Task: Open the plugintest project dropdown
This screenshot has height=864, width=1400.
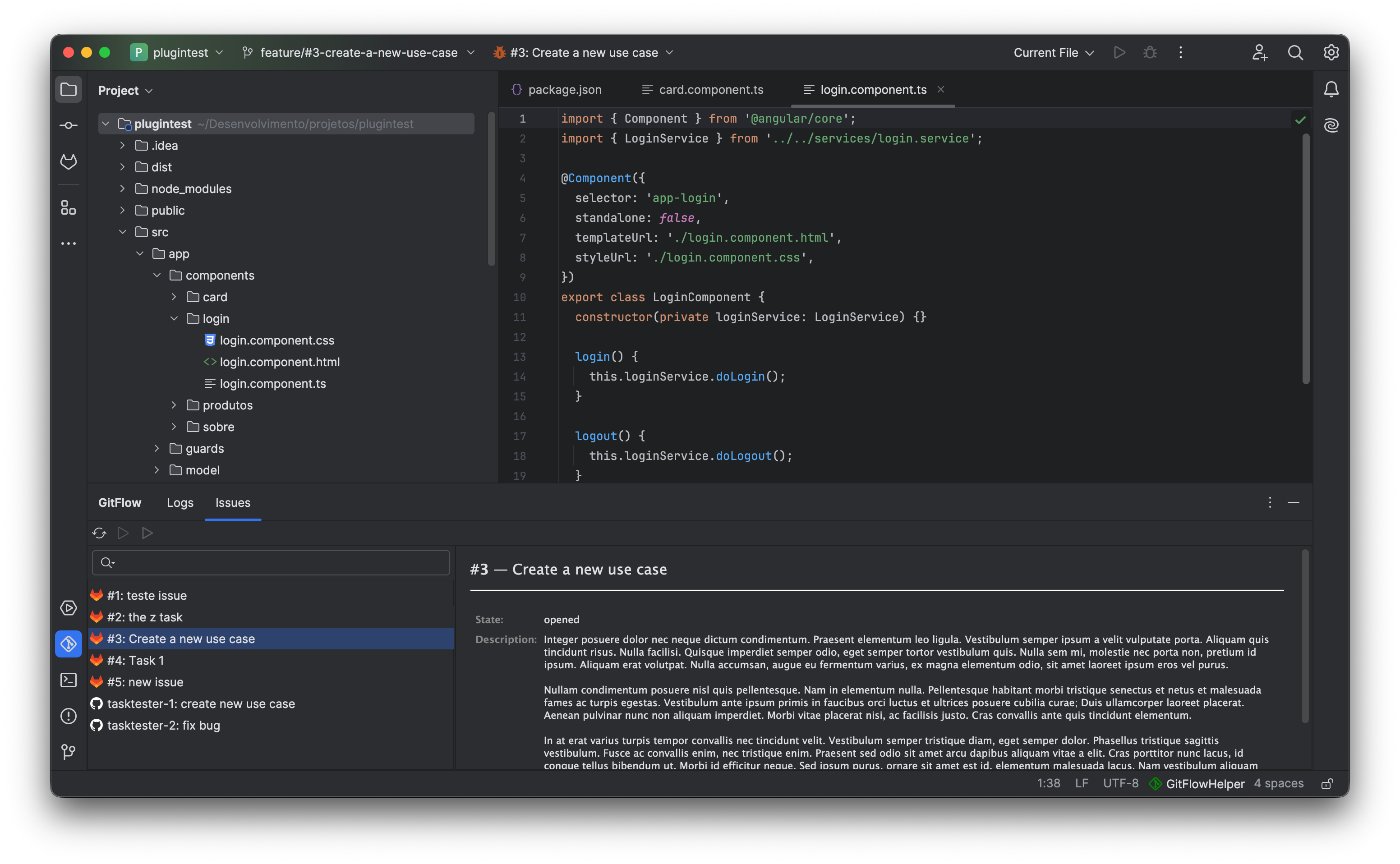Action: click(177, 53)
